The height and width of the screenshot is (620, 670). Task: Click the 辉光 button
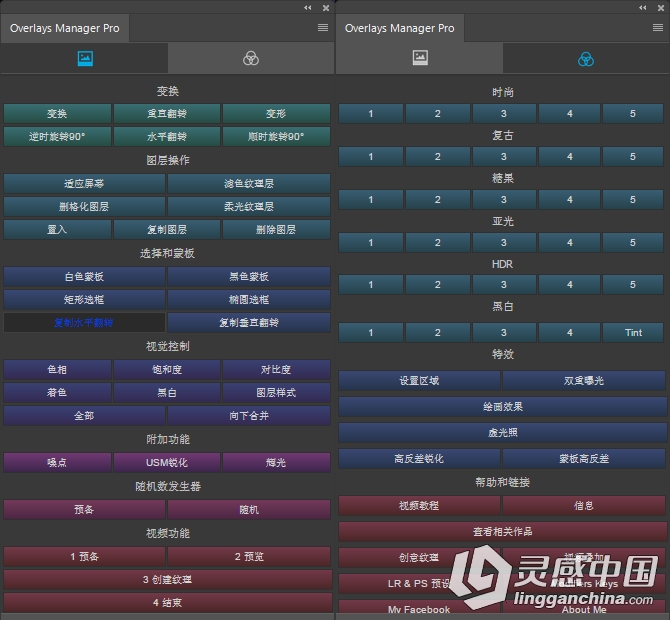tap(276, 463)
